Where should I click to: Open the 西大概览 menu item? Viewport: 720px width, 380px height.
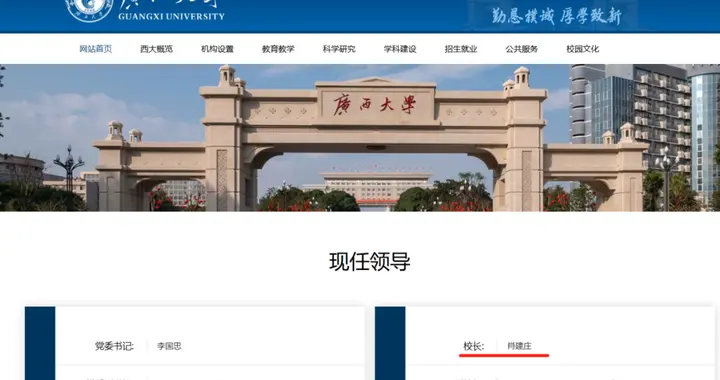157,49
